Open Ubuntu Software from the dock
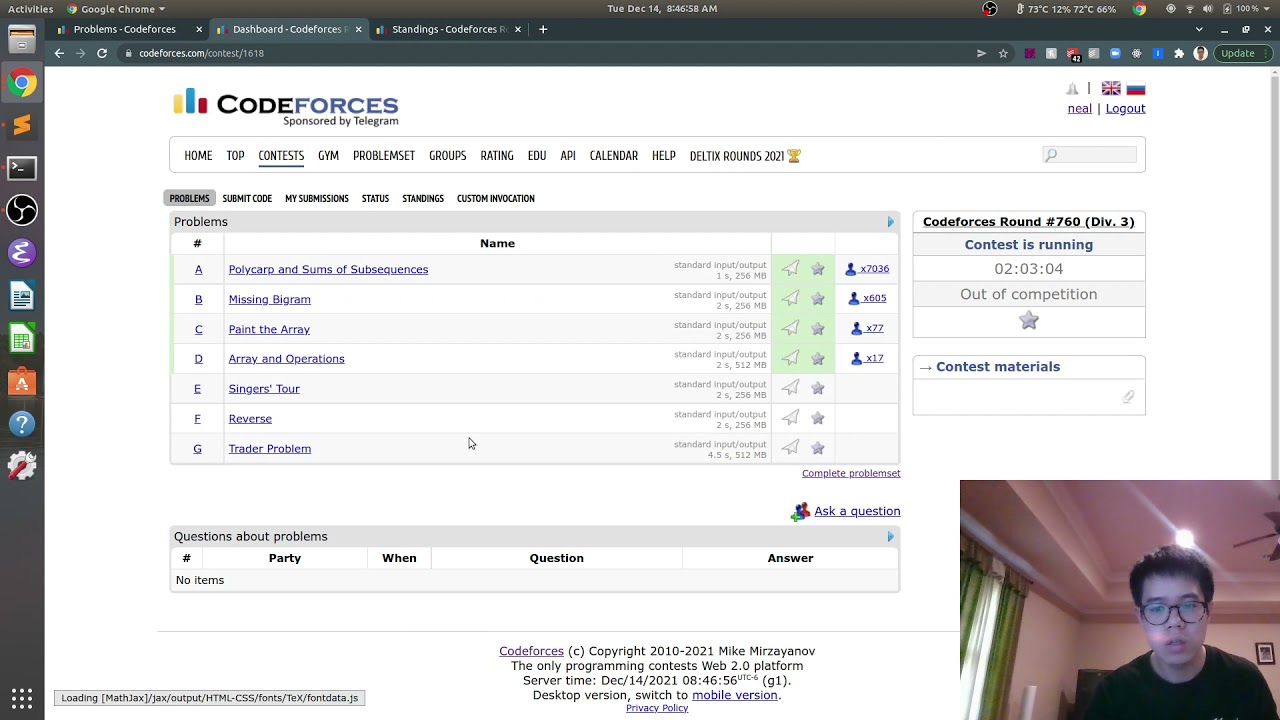The height and width of the screenshot is (720, 1280). (21, 382)
